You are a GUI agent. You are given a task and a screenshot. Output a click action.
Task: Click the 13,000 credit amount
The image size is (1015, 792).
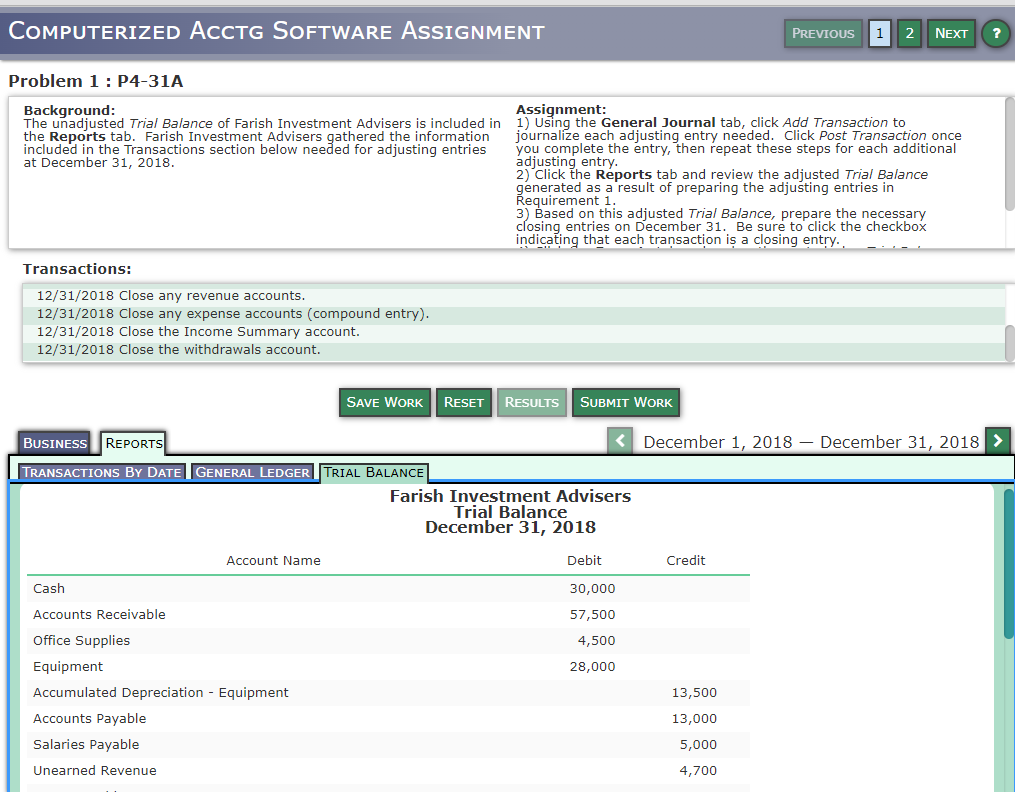point(694,719)
